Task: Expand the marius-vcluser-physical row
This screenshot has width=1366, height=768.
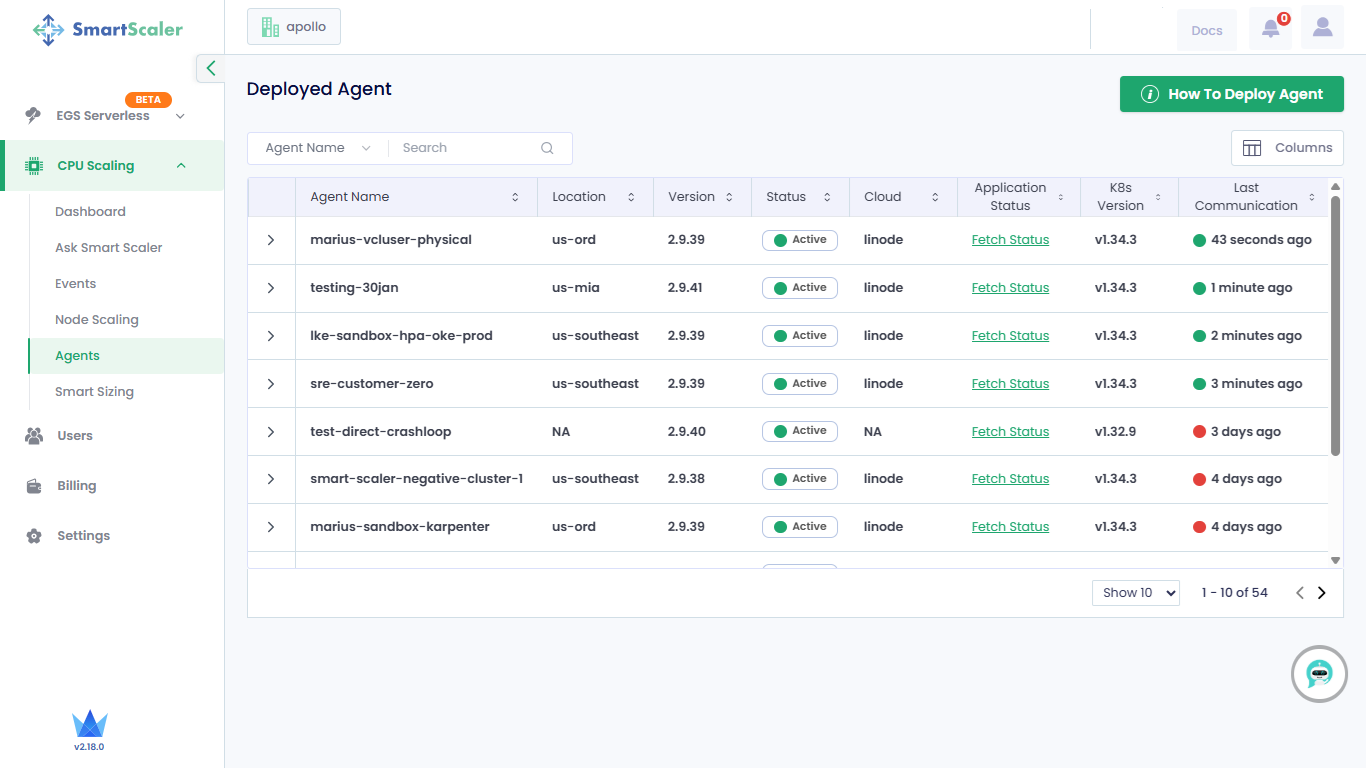Action: pos(271,240)
